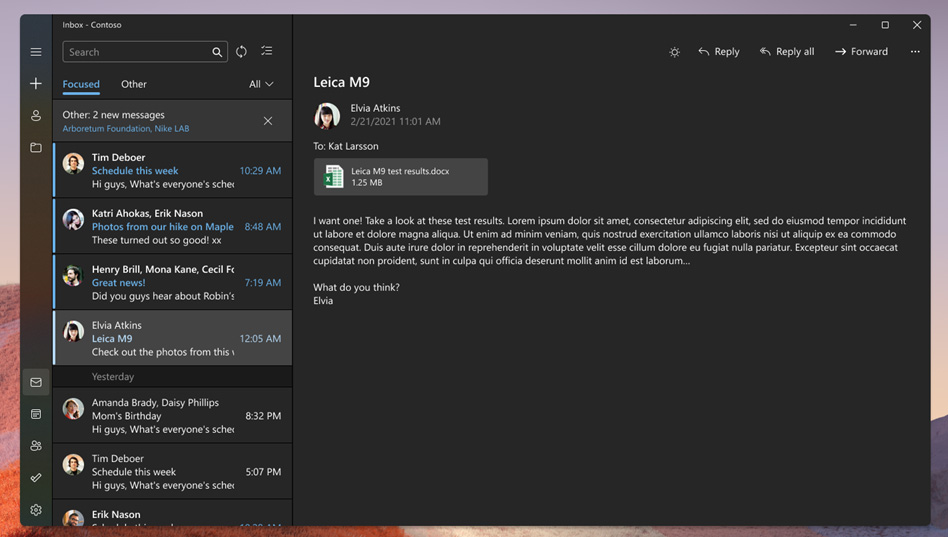The width and height of the screenshot is (948, 537).
Task: Open Great news! email from Henry Brill
Action: (x=172, y=282)
